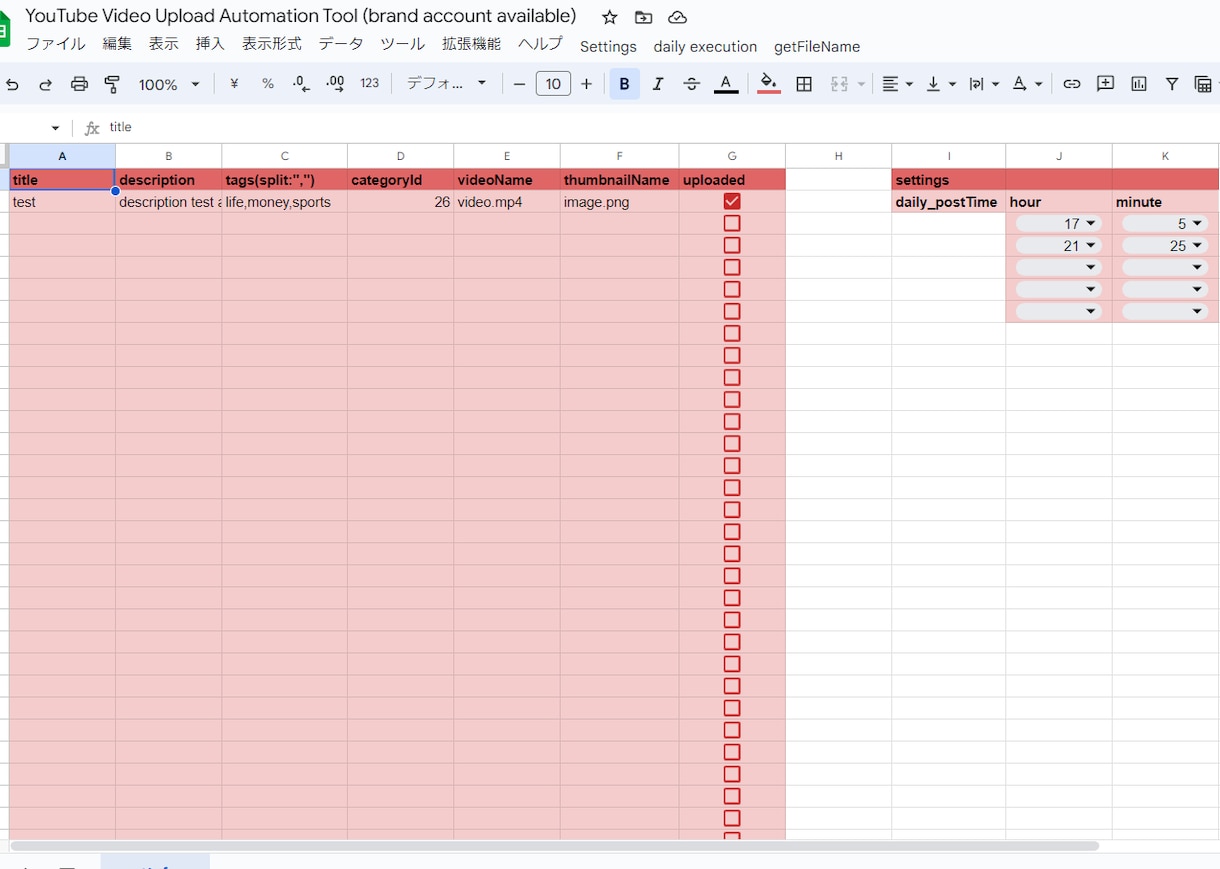Apply strikethrough formatting
This screenshot has width=1220, height=869.
tap(691, 84)
